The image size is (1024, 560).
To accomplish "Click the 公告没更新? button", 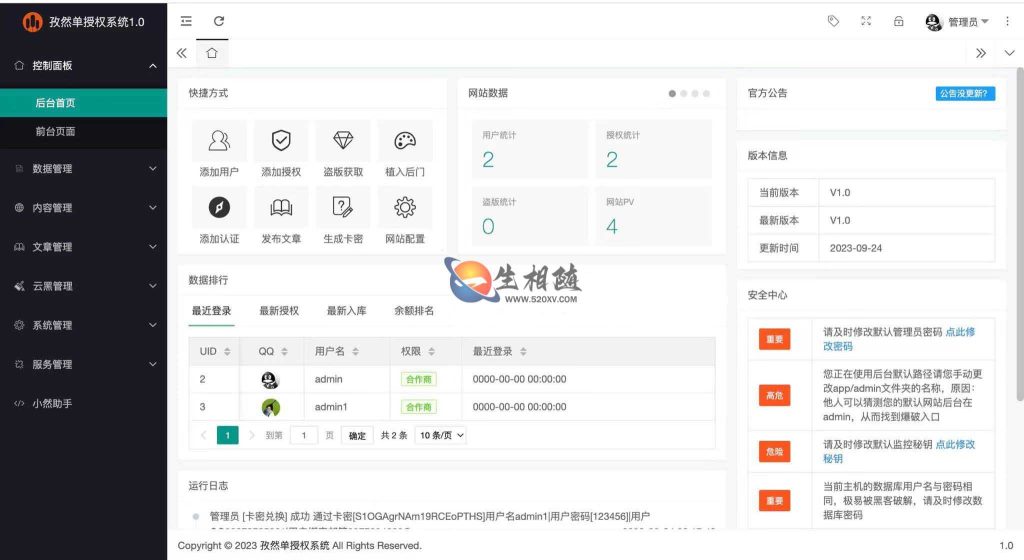I will pos(965,93).
